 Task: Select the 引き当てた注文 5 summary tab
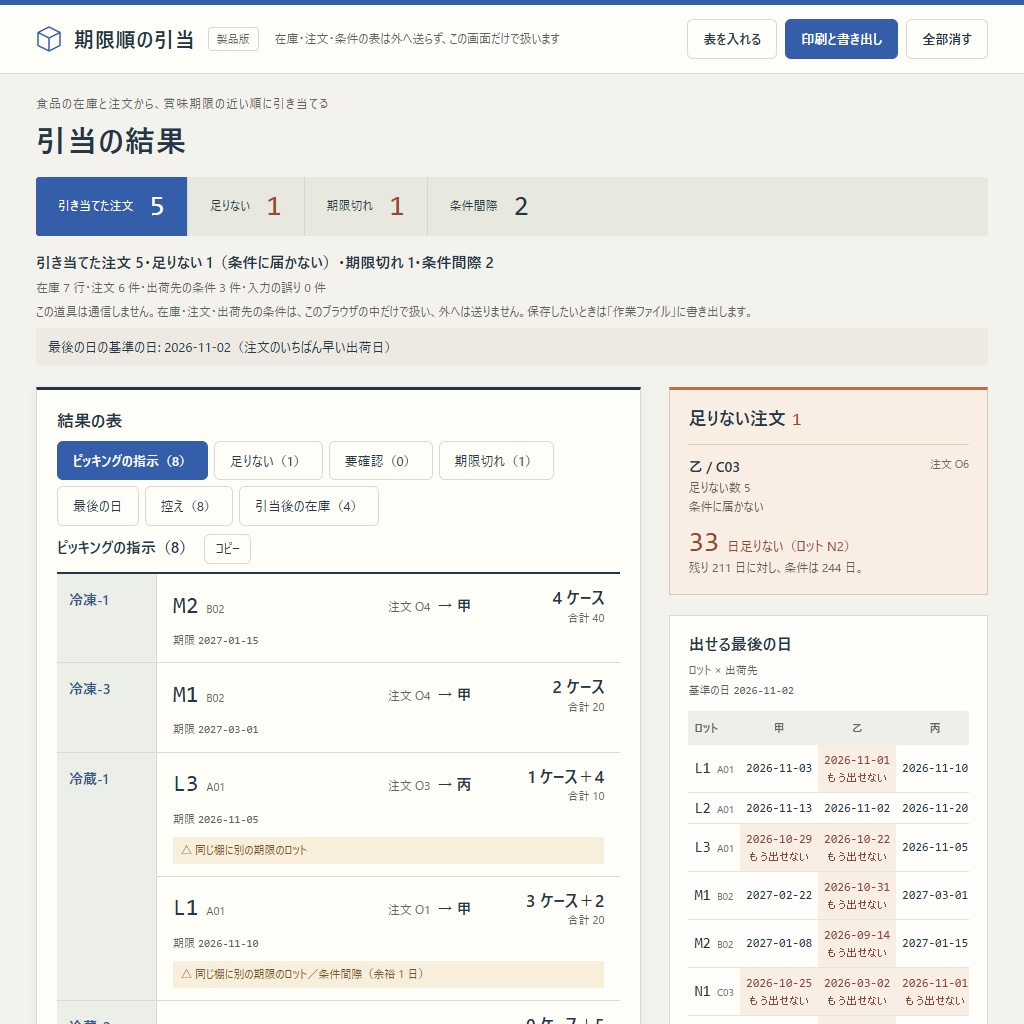pyautogui.click(x=112, y=206)
